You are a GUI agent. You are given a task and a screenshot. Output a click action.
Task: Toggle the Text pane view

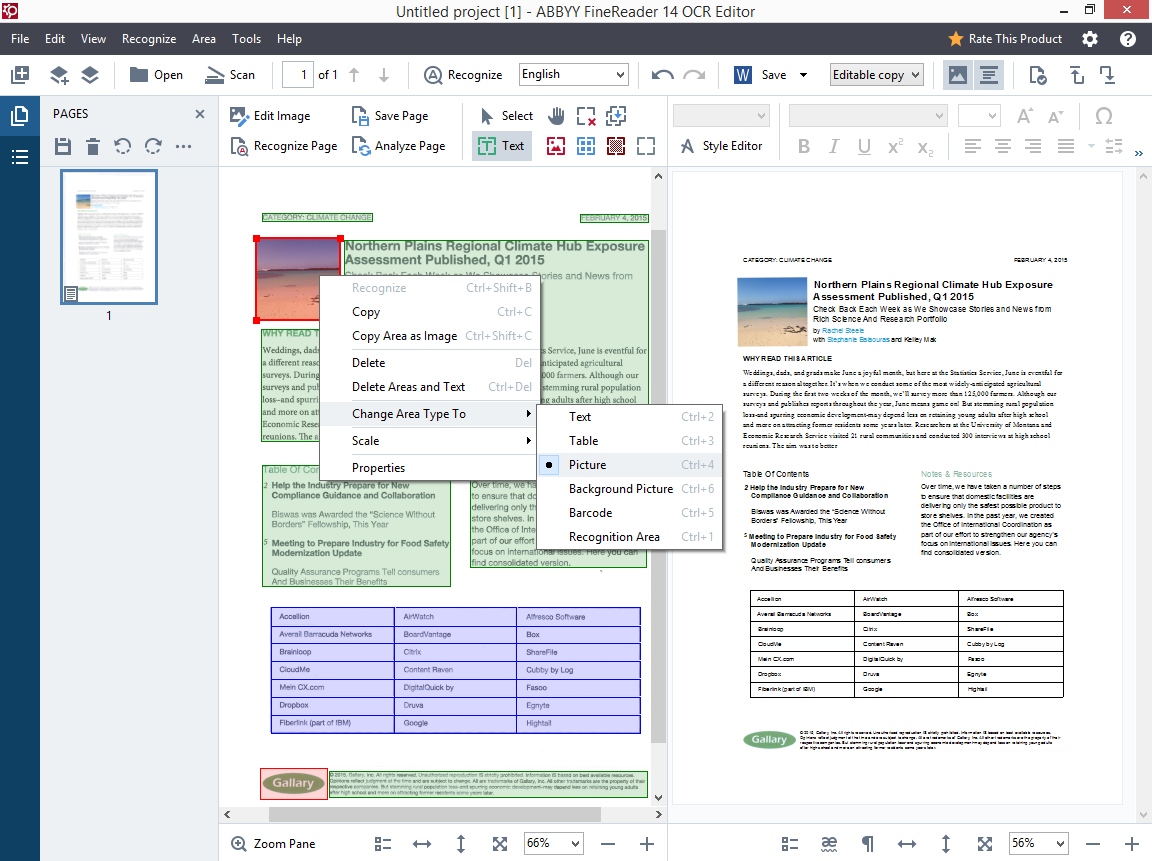[x=989, y=75]
